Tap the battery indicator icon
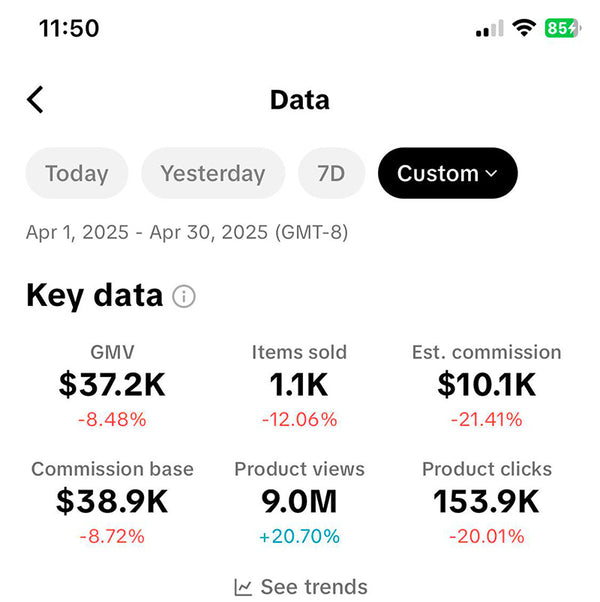 coord(561,29)
